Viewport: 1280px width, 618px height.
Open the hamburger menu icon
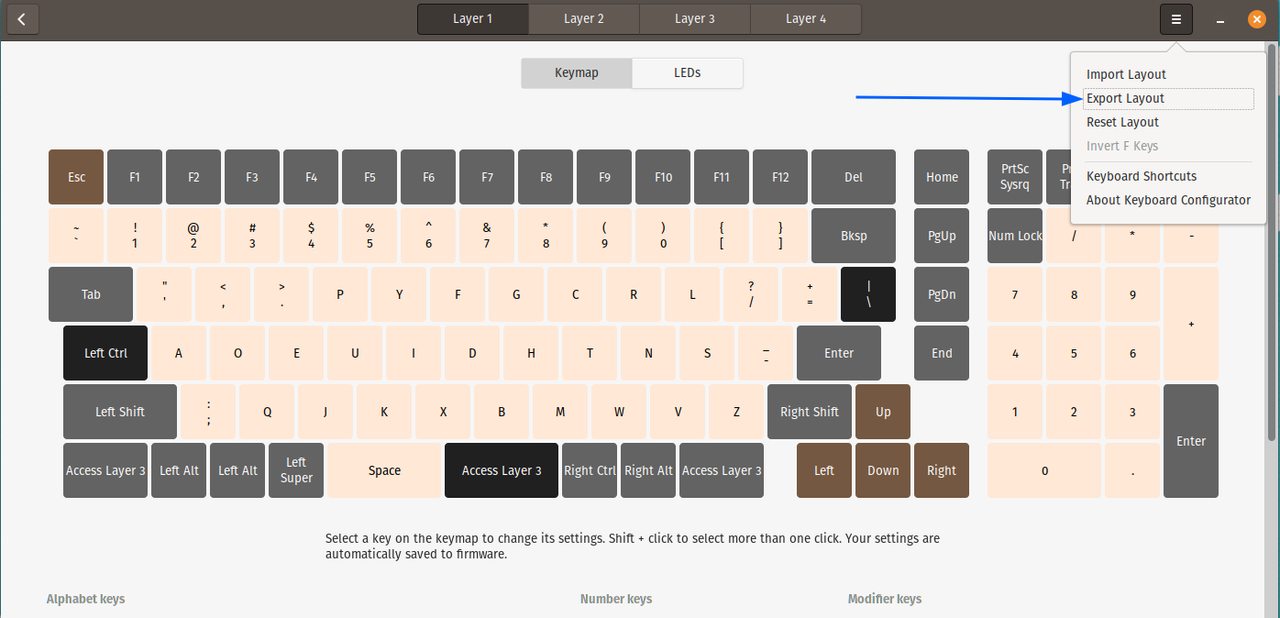pos(1176,19)
